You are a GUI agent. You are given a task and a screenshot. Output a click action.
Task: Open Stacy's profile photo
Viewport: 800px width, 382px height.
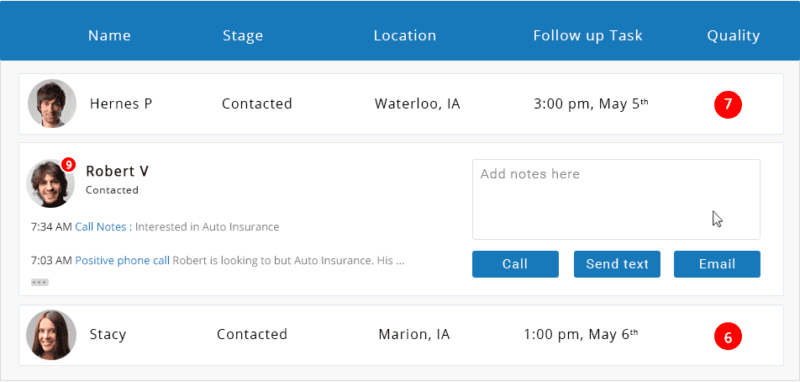click(x=51, y=335)
